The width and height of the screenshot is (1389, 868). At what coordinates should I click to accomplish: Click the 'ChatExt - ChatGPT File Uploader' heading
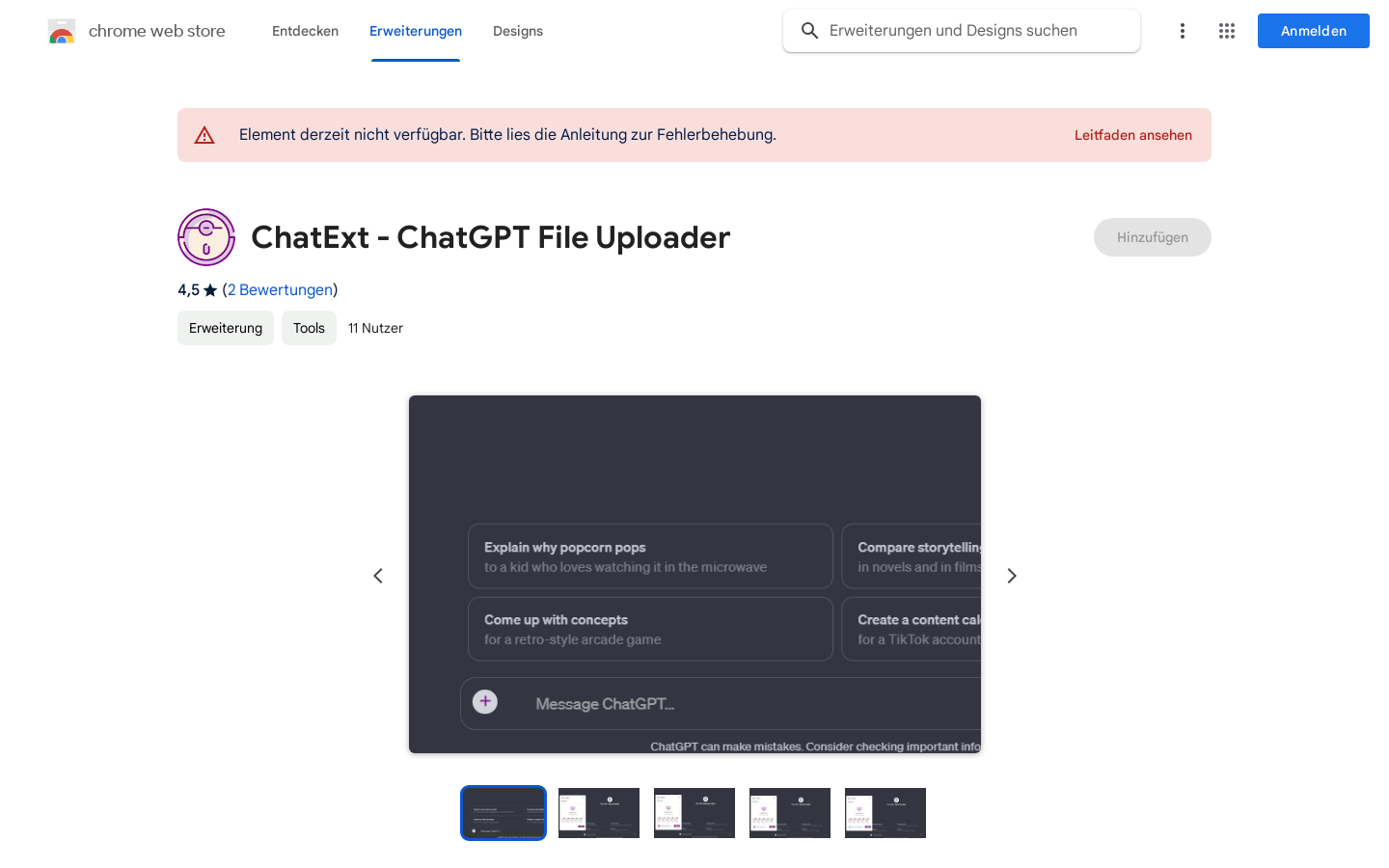490,237
